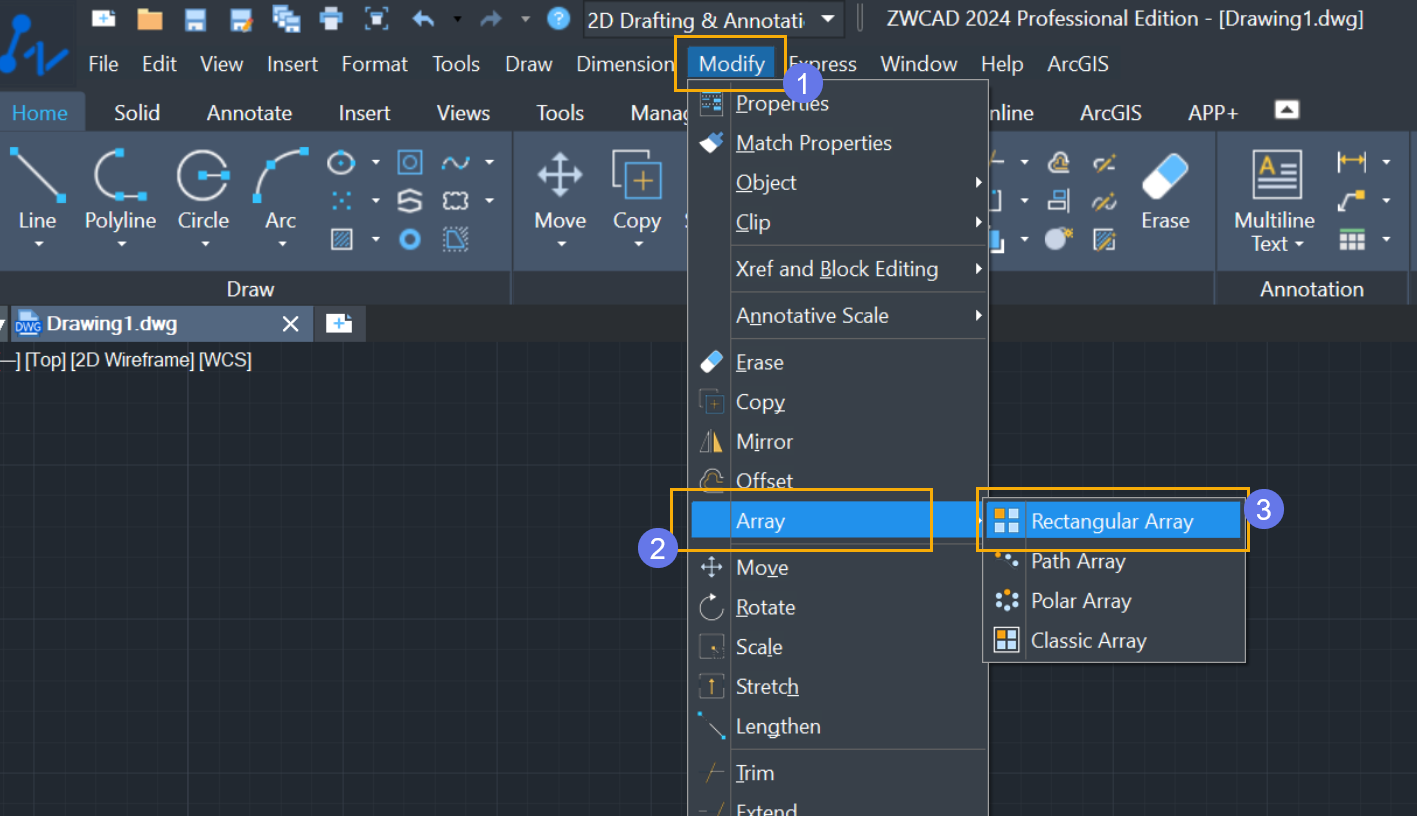Image resolution: width=1417 pixels, height=816 pixels.
Task: Click the Copy tool in ribbon
Action: coord(637,190)
